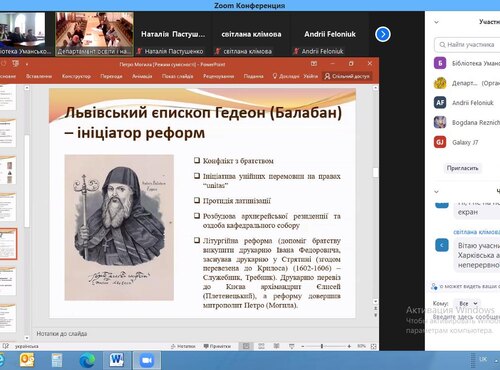This screenshot has width=500, height=370.
Task: Open the Кому: Все recipient dropdown
Action: coord(468,304)
